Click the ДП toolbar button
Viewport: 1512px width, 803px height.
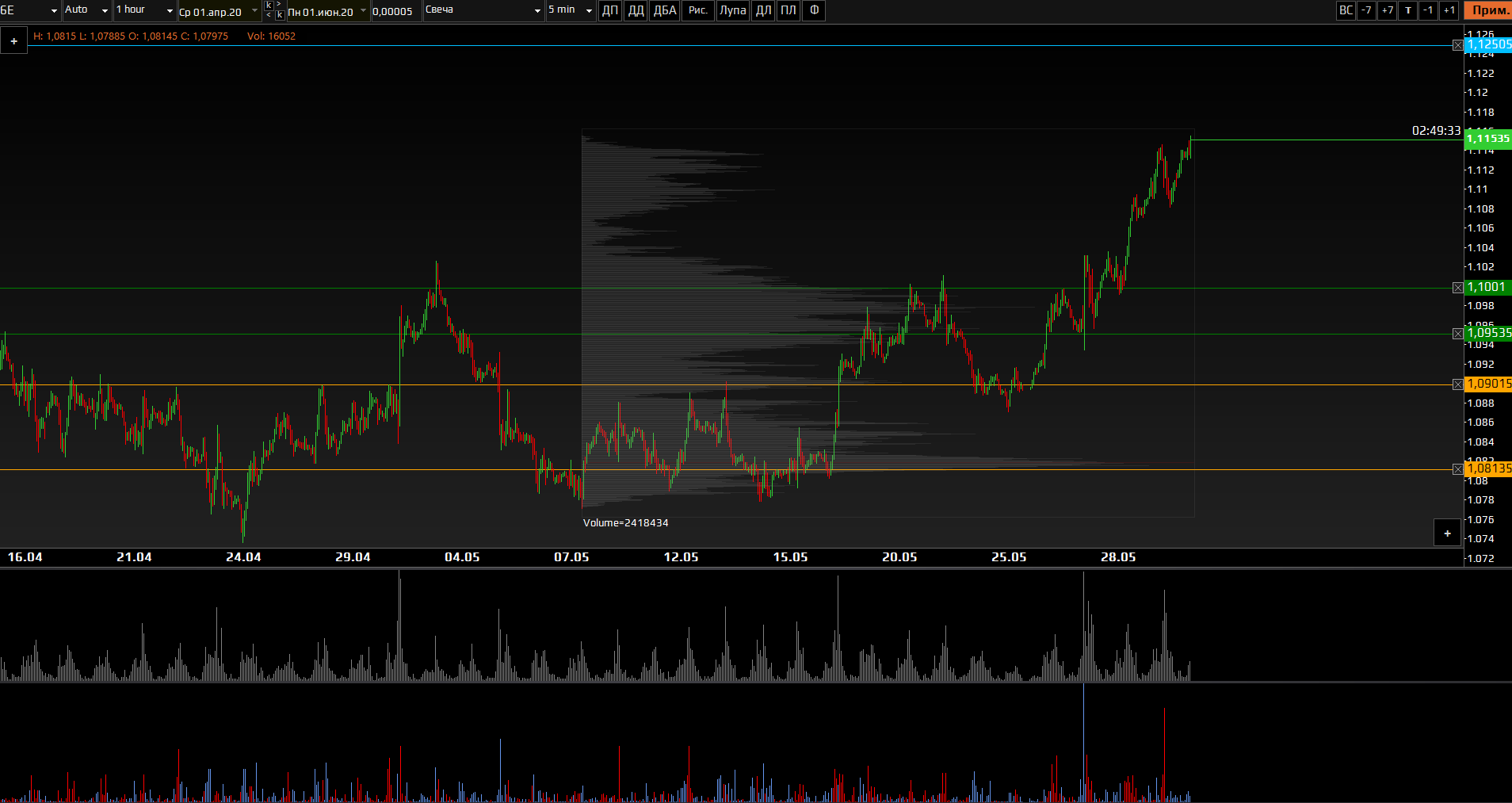609,10
